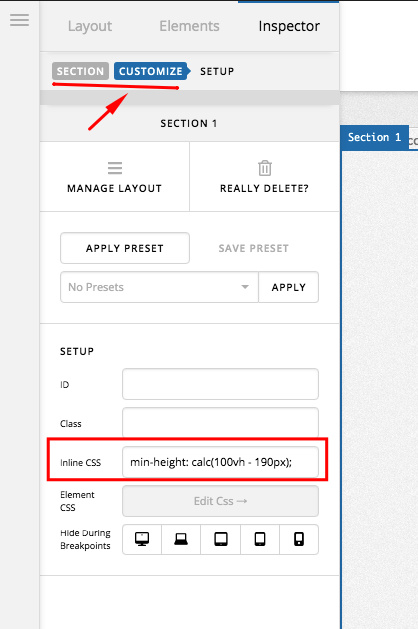The image size is (418, 629).
Task: Open the No Presets dropdown
Action: (x=159, y=287)
